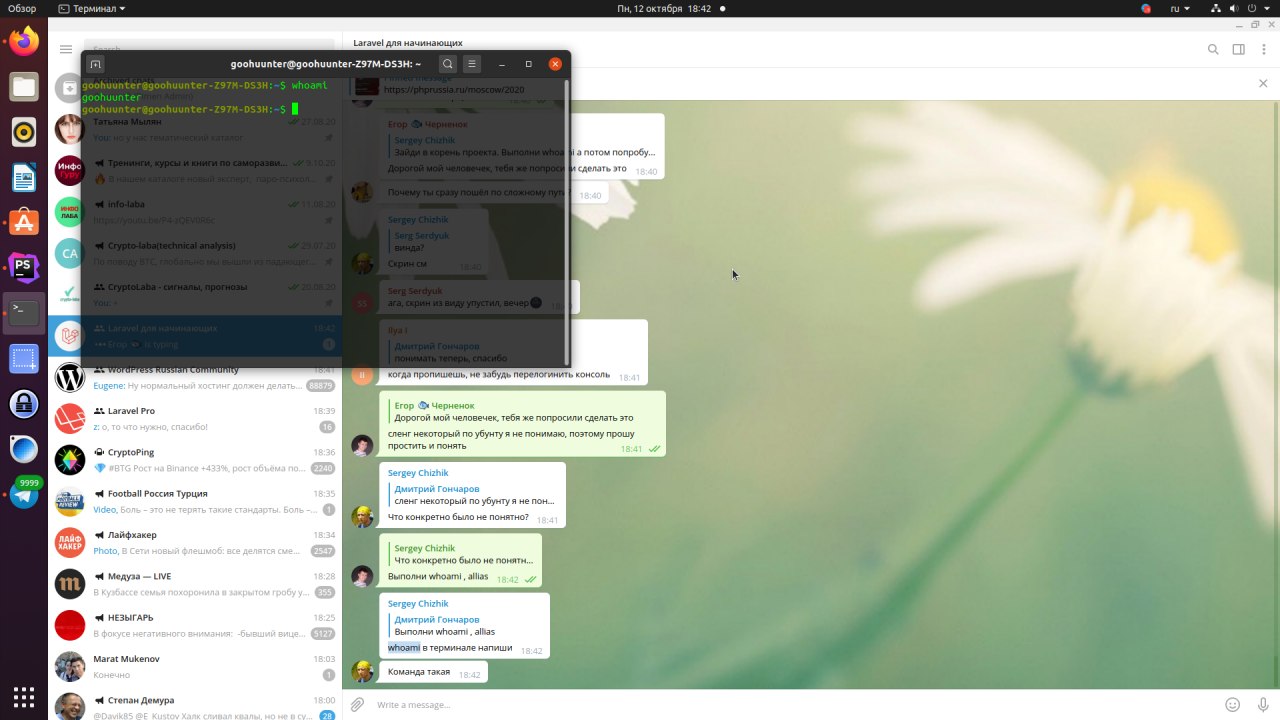Open the Лайфхакер channel
This screenshot has height=720, width=1280.
[195, 543]
